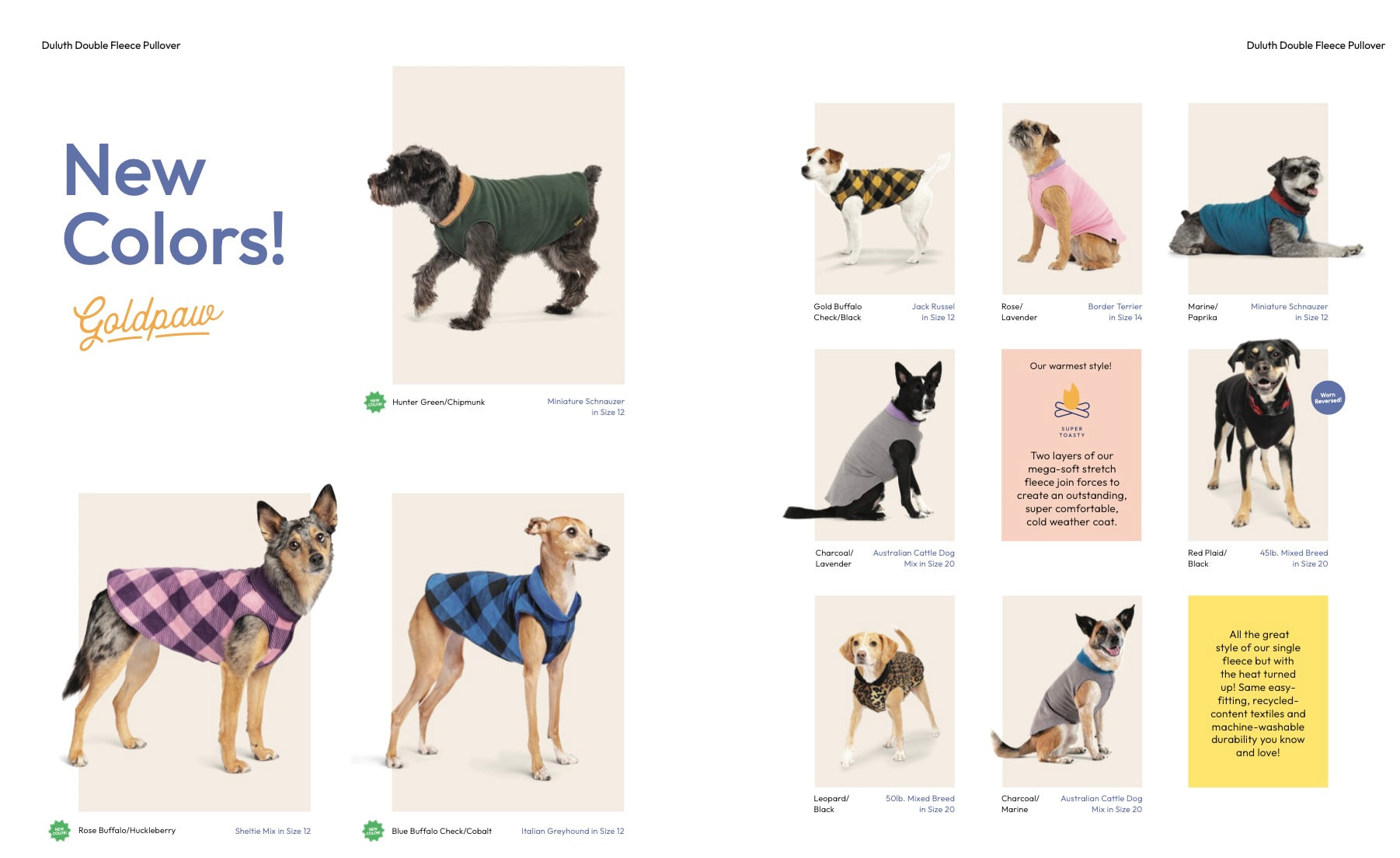The width and height of the screenshot is (1400, 858).
Task: Click the New Colors! headline
Action: point(175,204)
